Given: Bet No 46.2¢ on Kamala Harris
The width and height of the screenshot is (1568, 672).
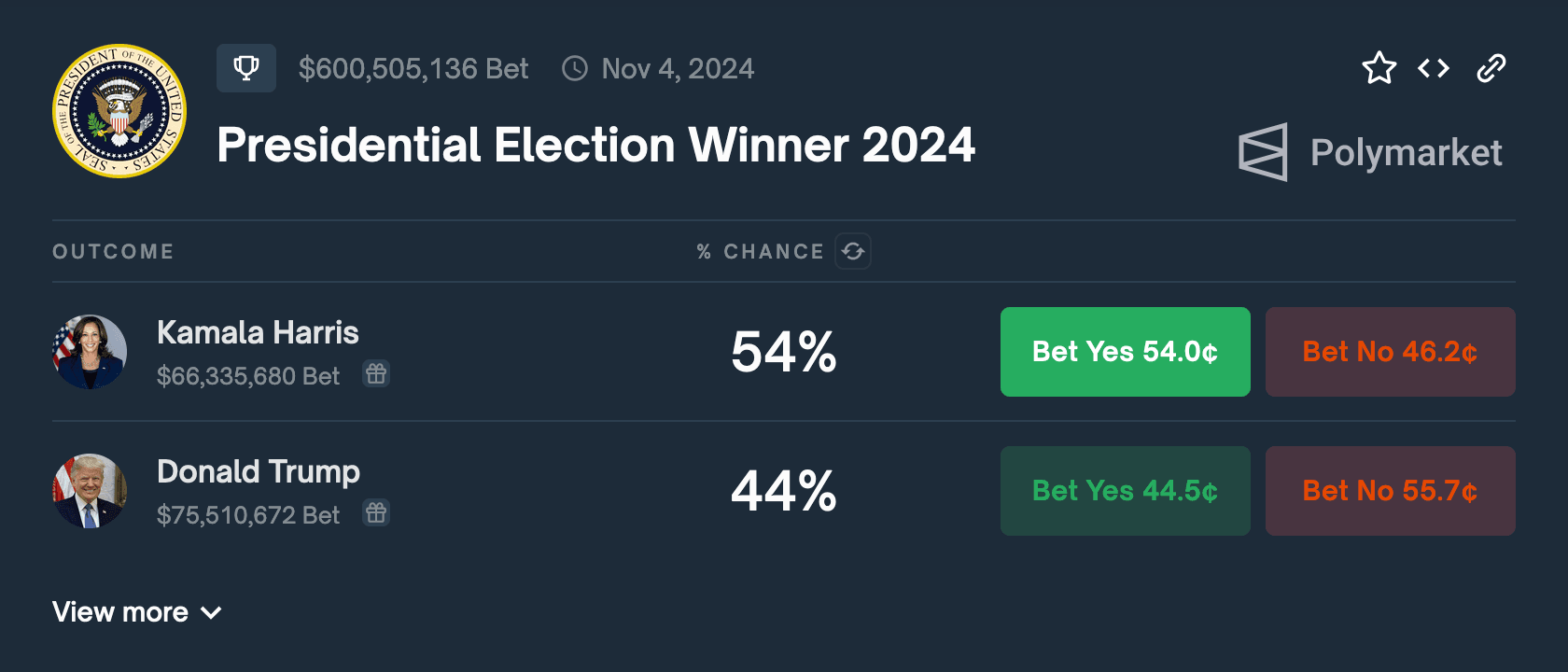Looking at the screenshot, I should [x=1390, y=352].
